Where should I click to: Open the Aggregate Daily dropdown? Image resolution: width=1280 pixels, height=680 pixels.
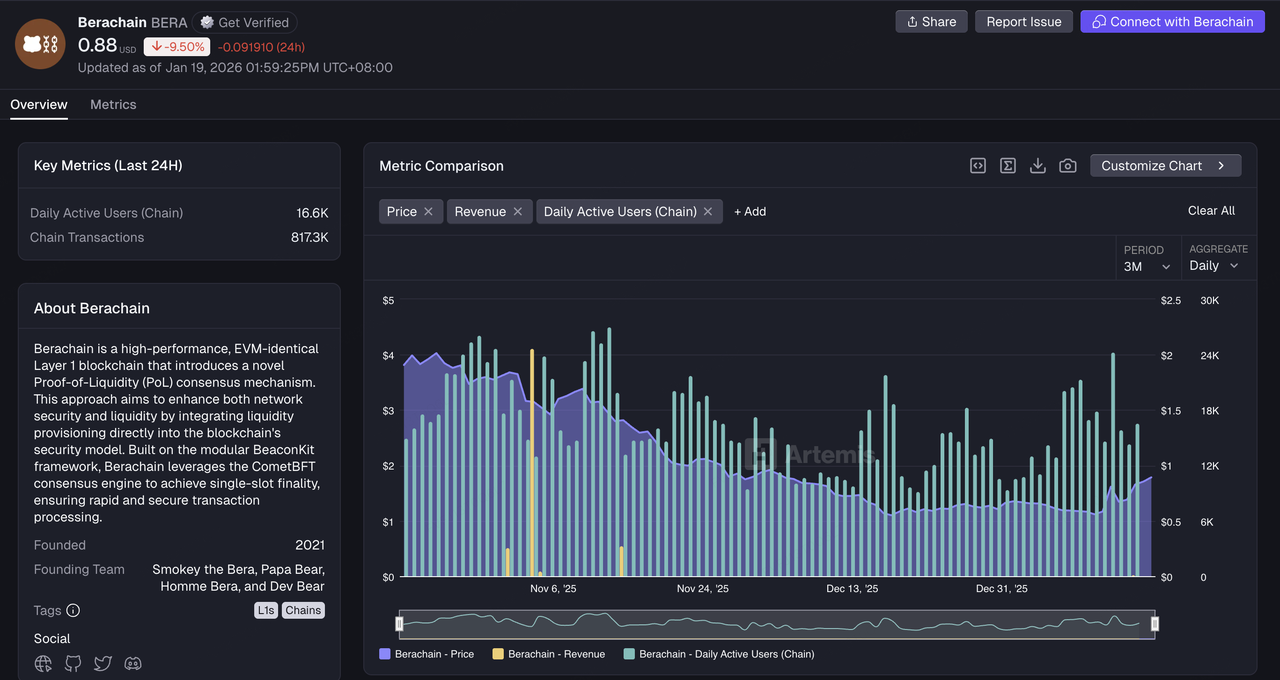click(1214, 266)
